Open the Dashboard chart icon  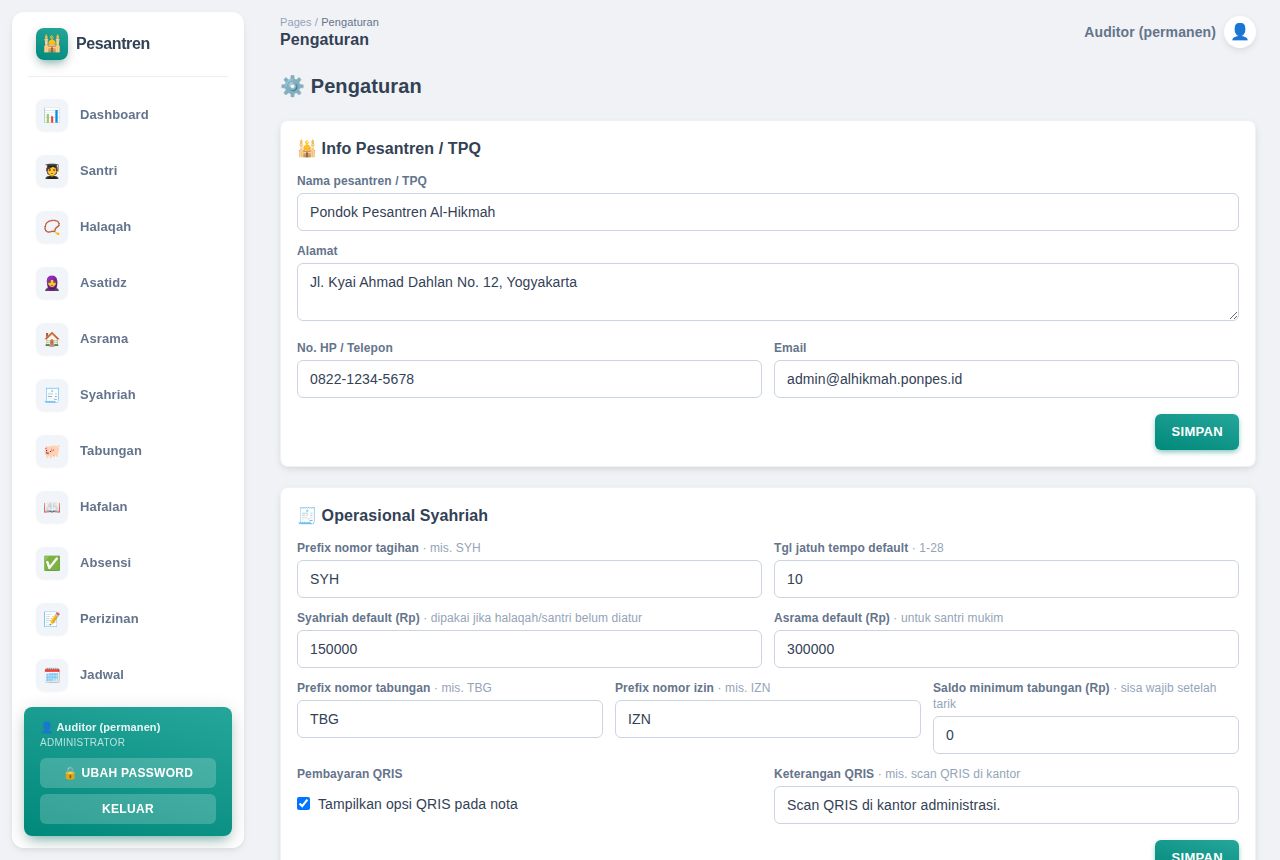pos(52,115)
